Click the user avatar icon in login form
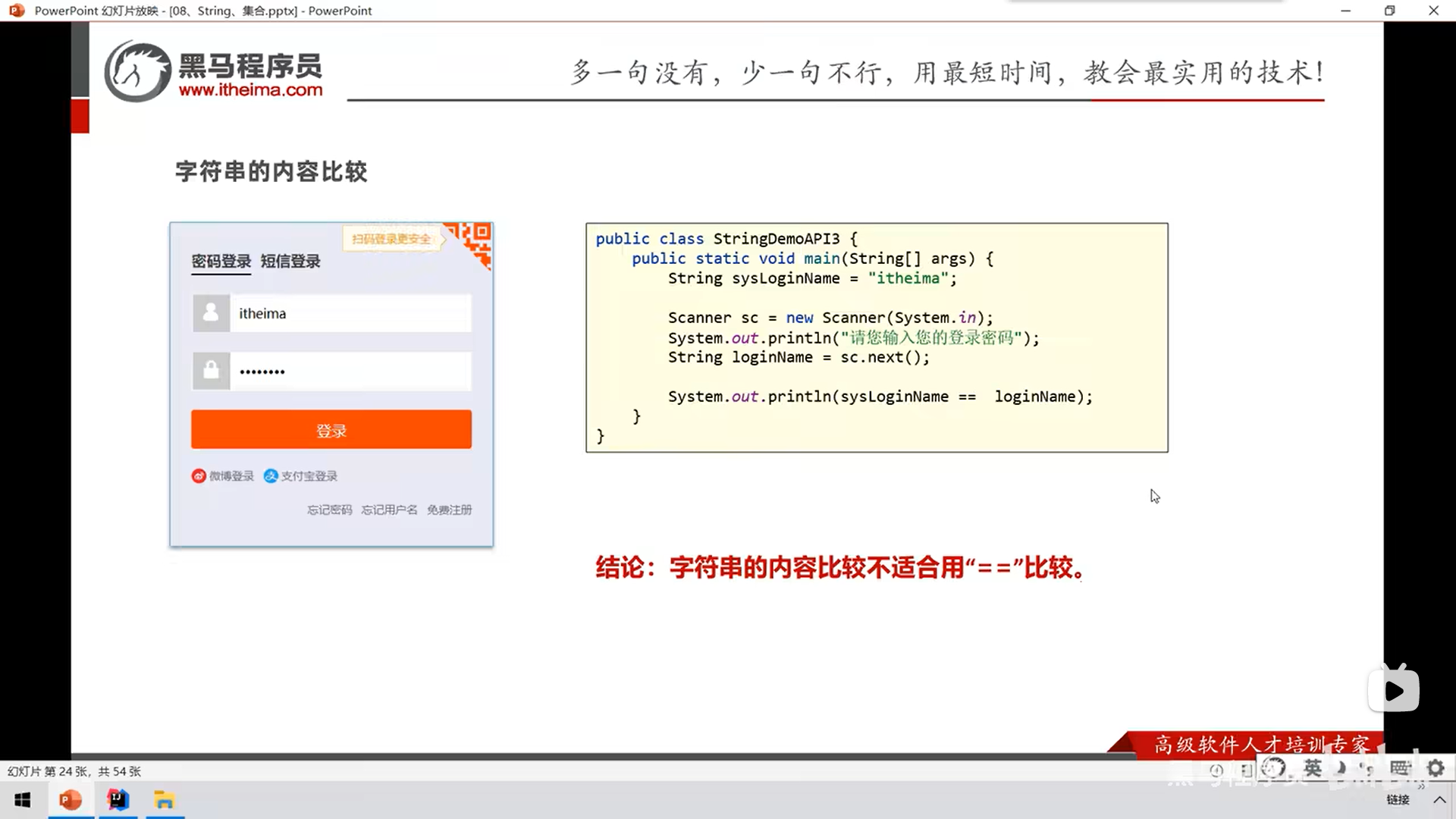This screenshot has height=819, width=1456. (211, 313)
